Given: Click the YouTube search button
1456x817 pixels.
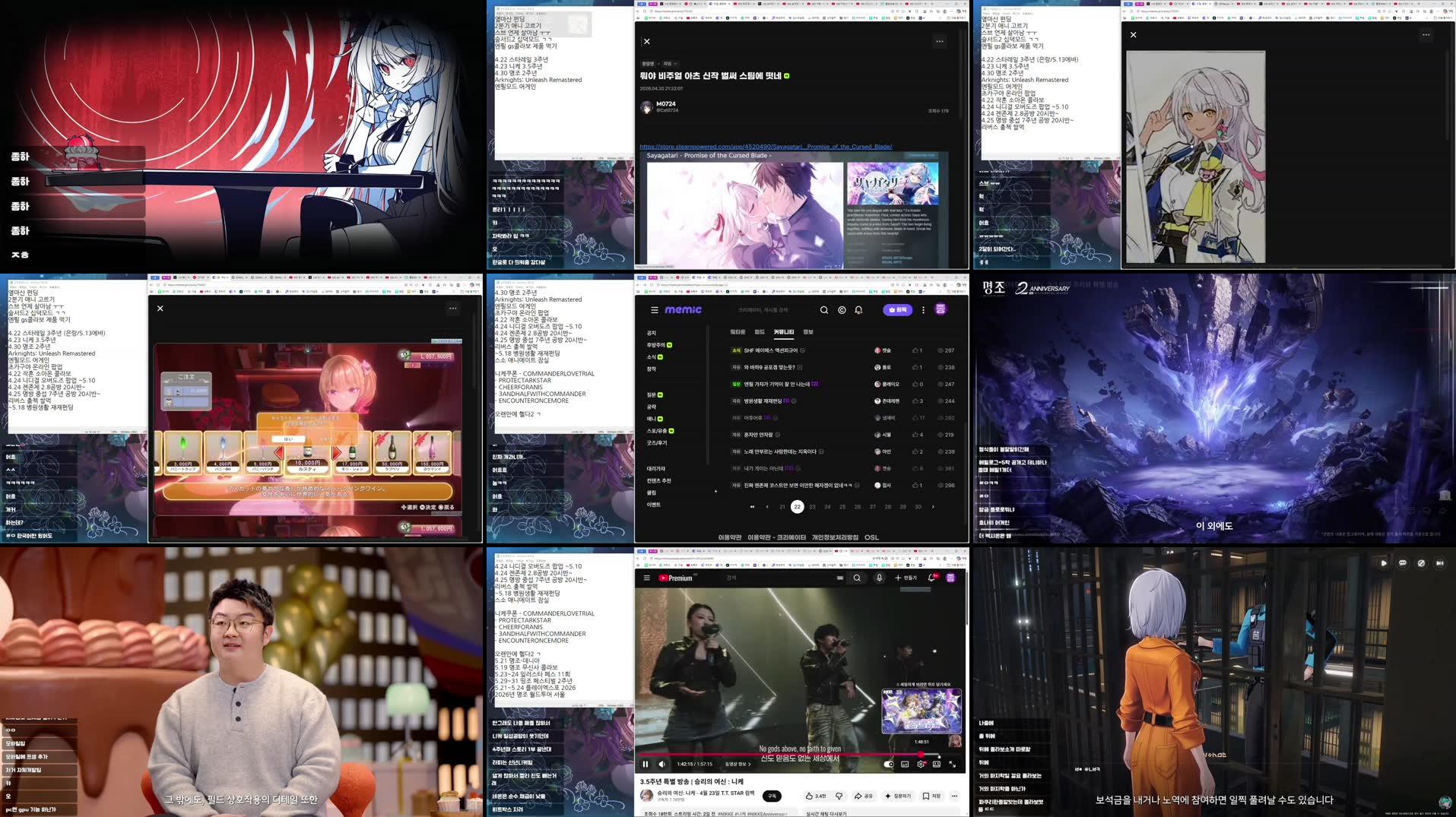Looking at the screenshot, I should pyautogui.click(x=857, y=578).
